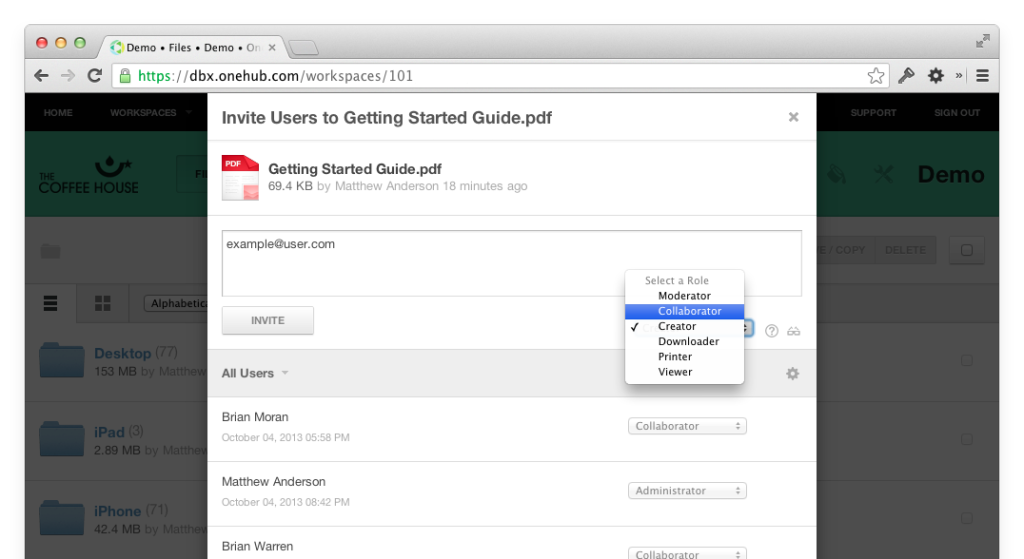Switch to list view icon
This screenshot has width=1024, height=559.
(50, 303)
